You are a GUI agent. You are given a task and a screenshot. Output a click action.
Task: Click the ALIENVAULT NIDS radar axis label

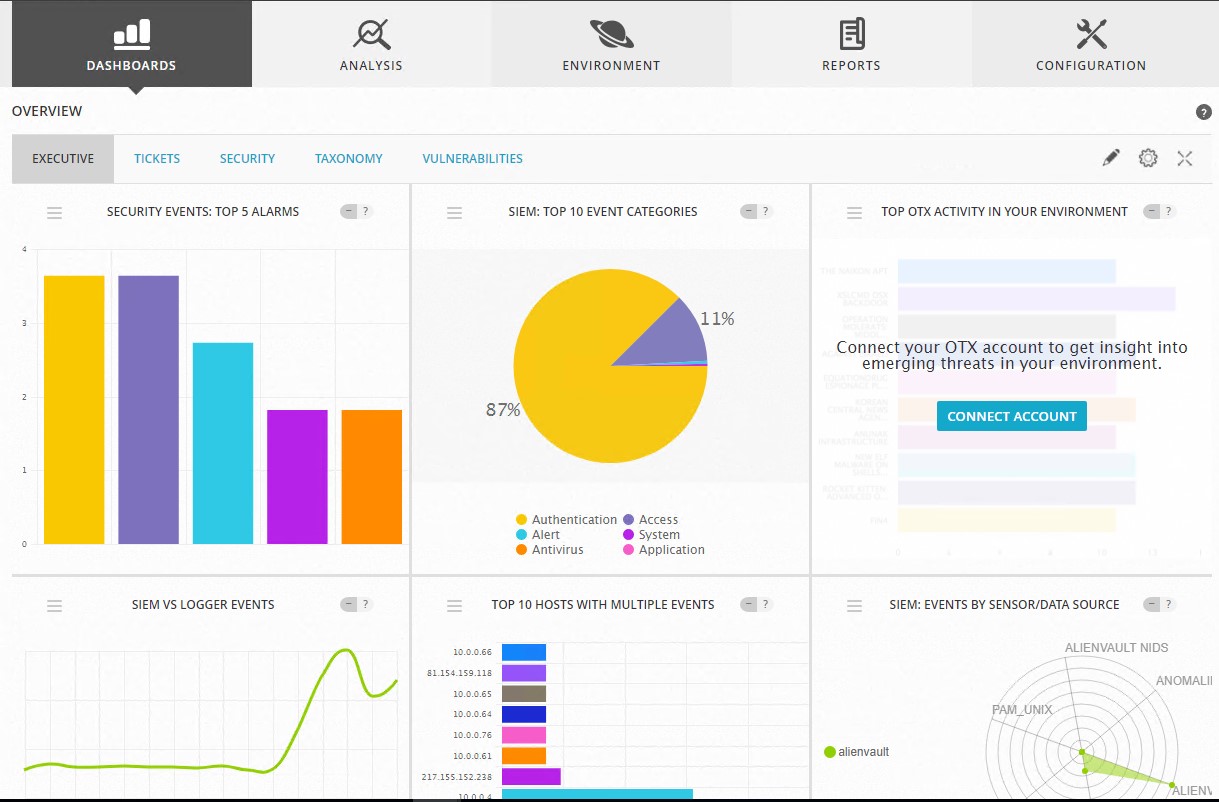(1116, 648)
